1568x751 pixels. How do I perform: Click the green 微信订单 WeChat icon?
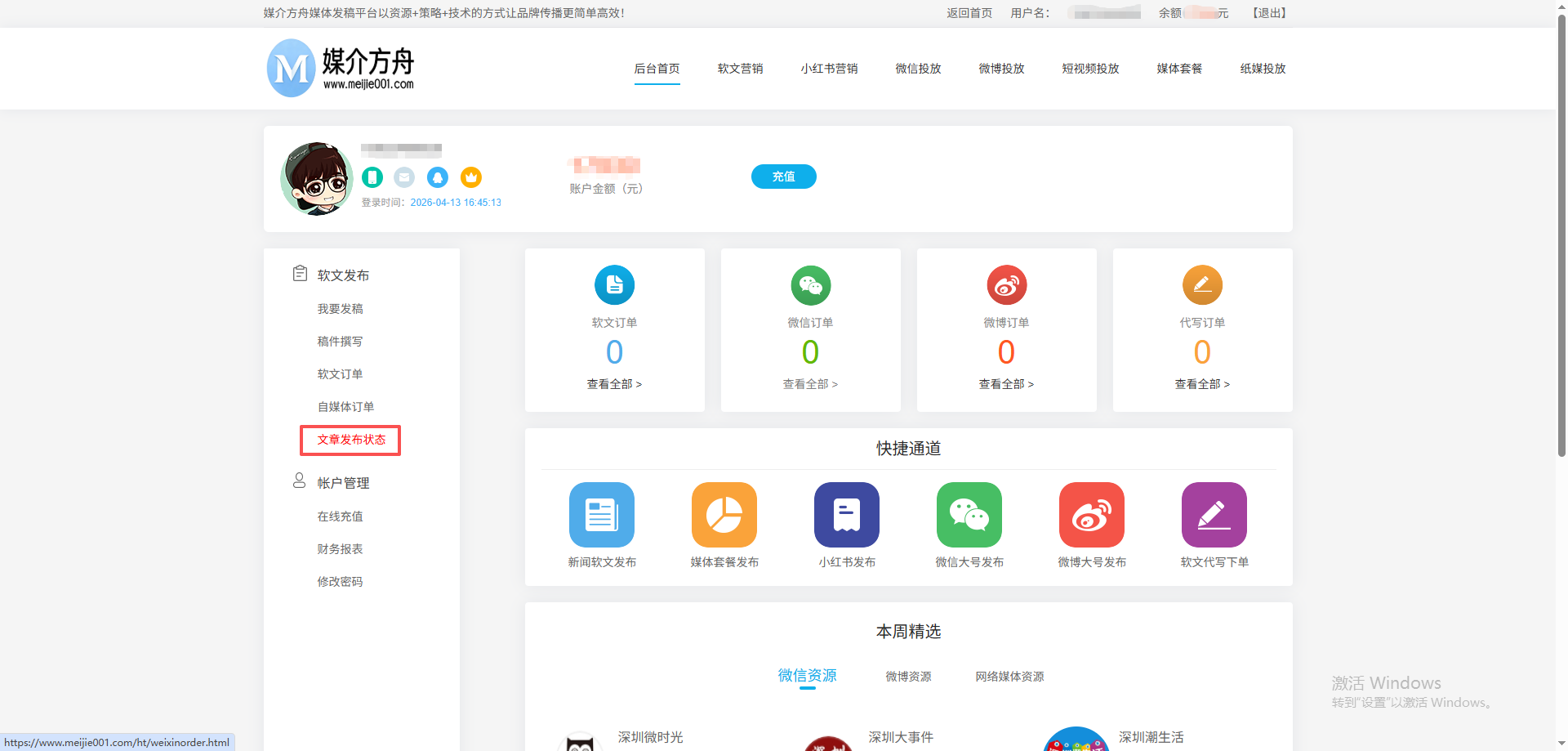point(810,285)
